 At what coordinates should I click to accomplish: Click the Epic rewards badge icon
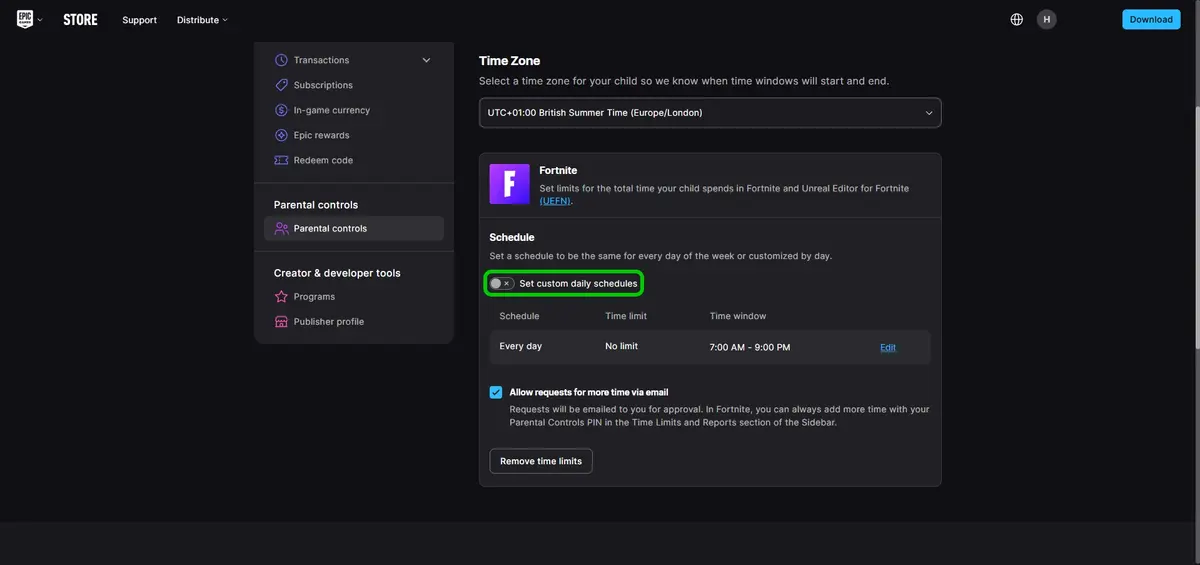click(281, 135)
